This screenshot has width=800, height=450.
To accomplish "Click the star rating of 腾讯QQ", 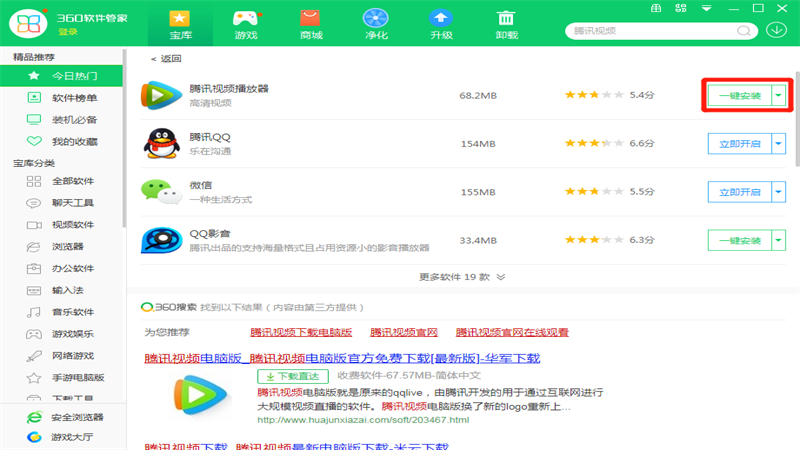I will point(594,143).
